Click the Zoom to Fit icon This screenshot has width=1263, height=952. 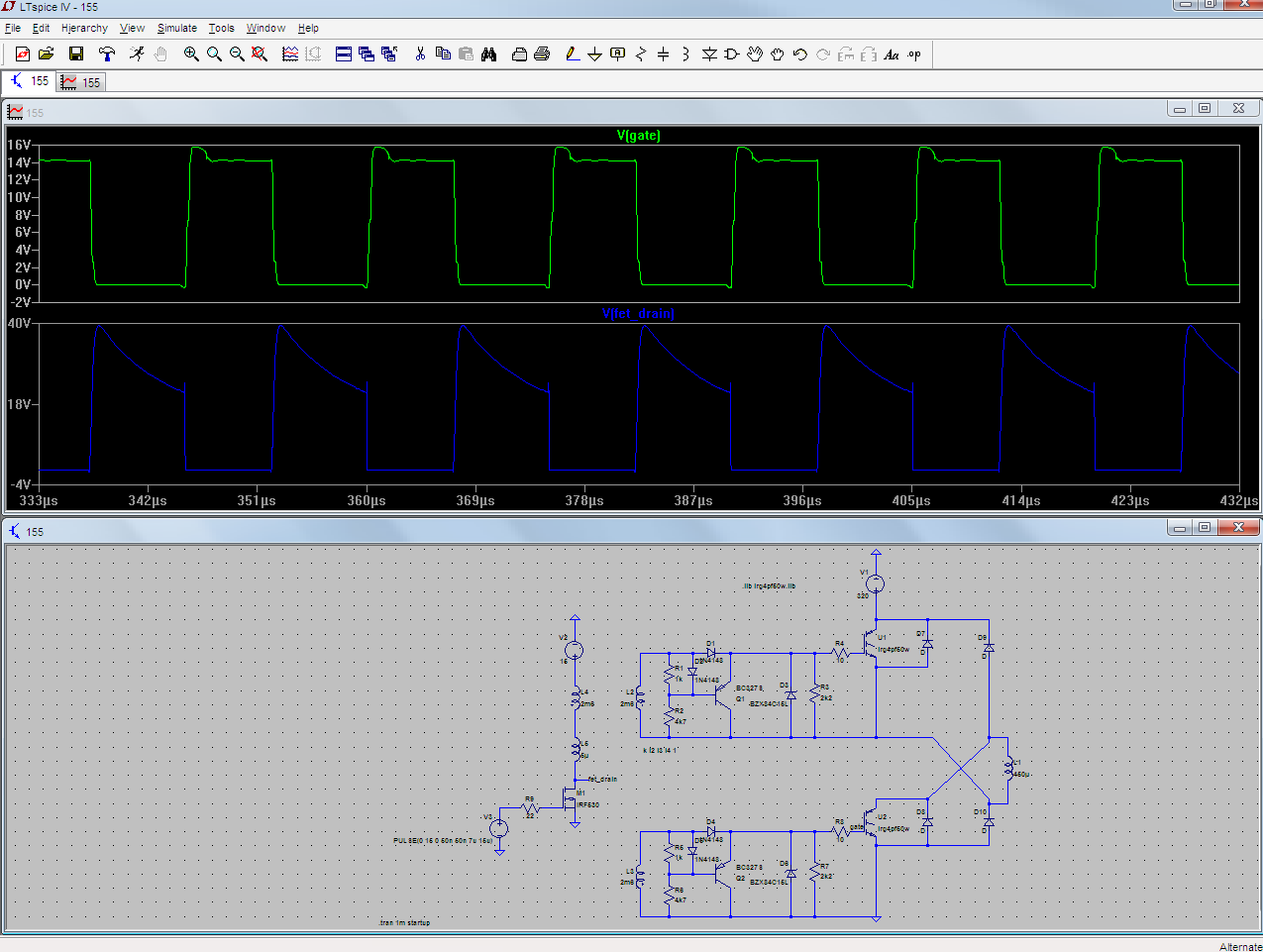pyautogui.click(x=260, y=54)
